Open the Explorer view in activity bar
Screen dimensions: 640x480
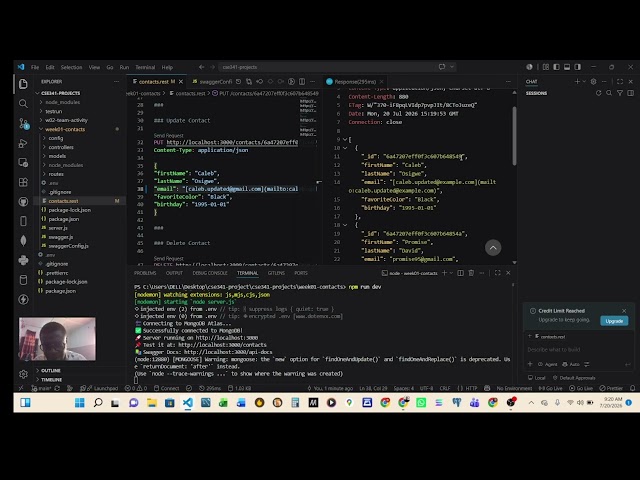(23, 84)
